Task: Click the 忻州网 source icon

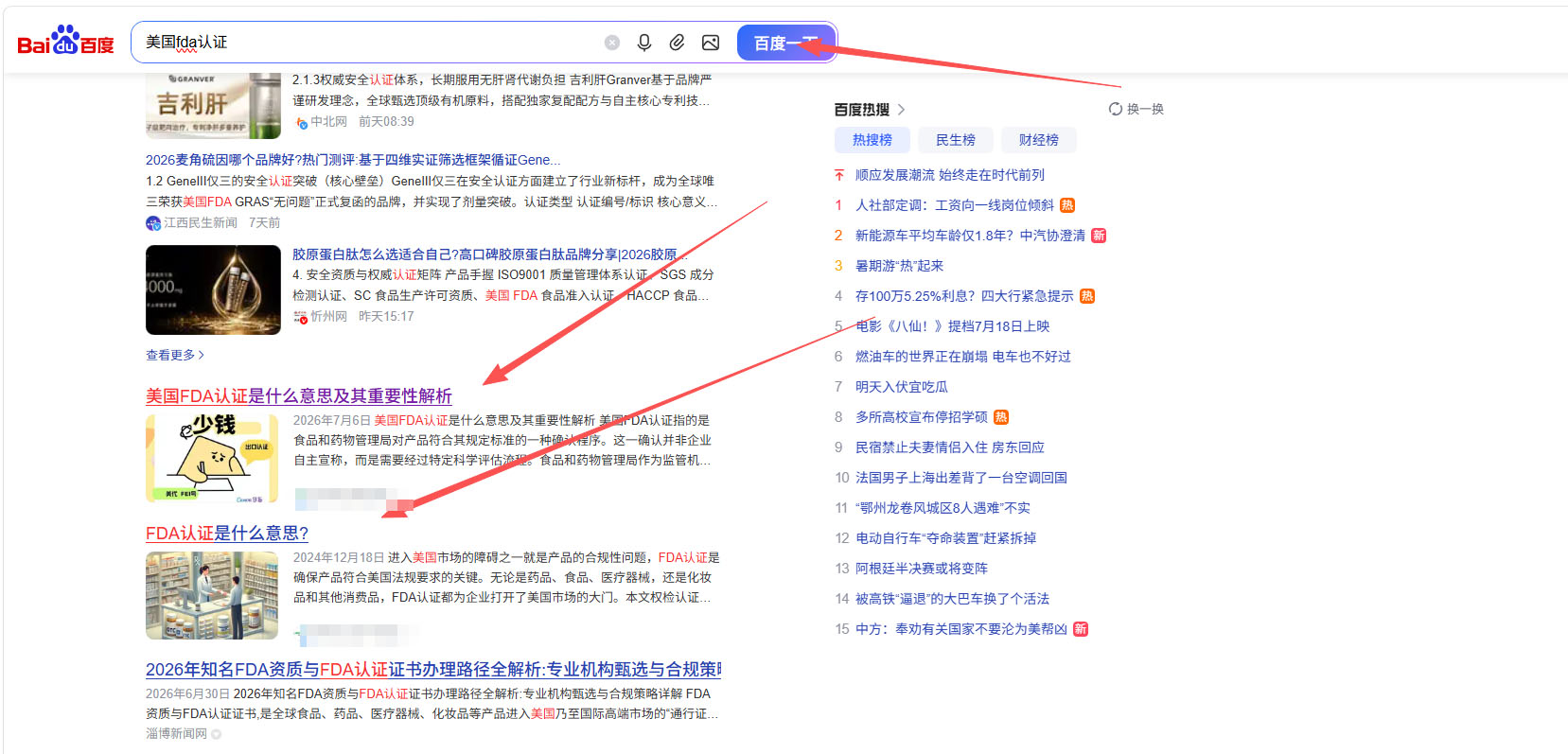Action: tap(300, 317)
